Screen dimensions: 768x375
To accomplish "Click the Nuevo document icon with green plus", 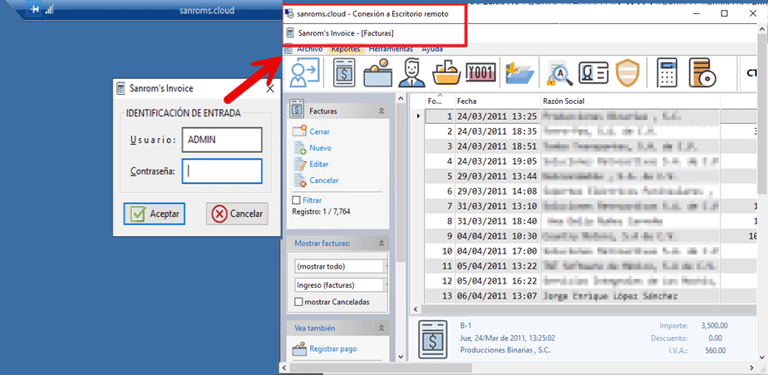I will click(300, 148).
